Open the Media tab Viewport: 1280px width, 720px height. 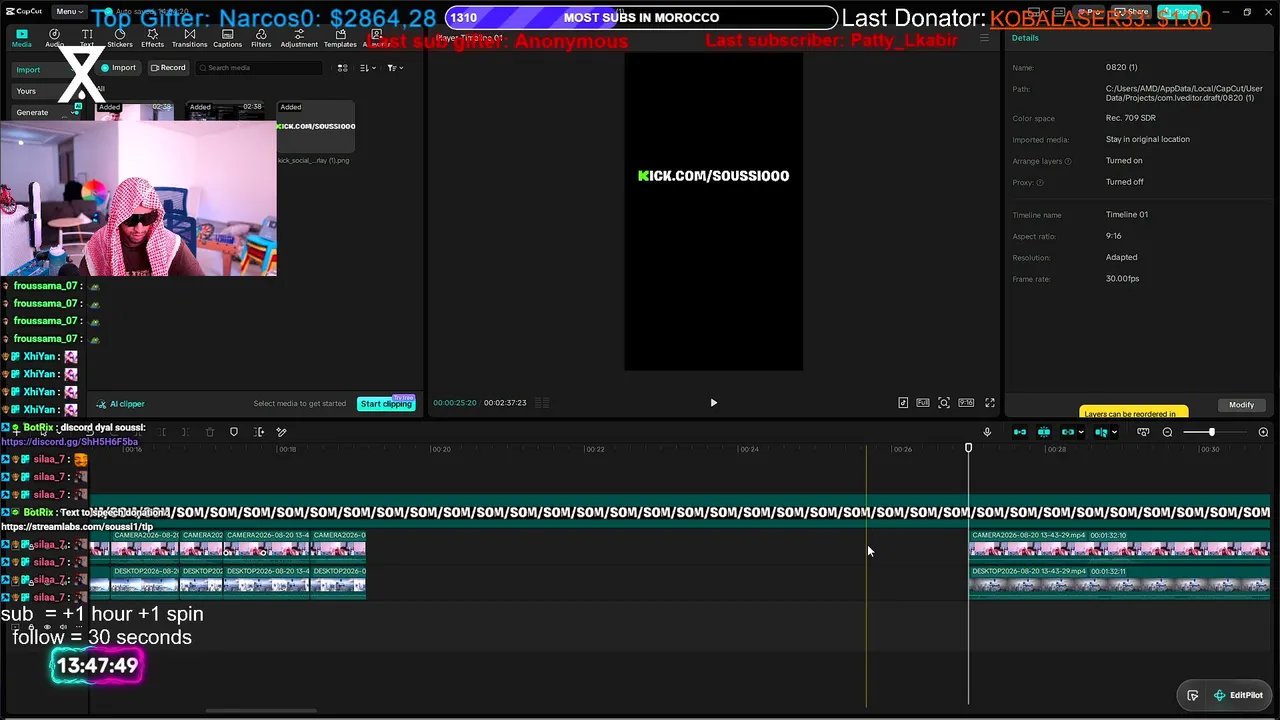pos(21,38)
